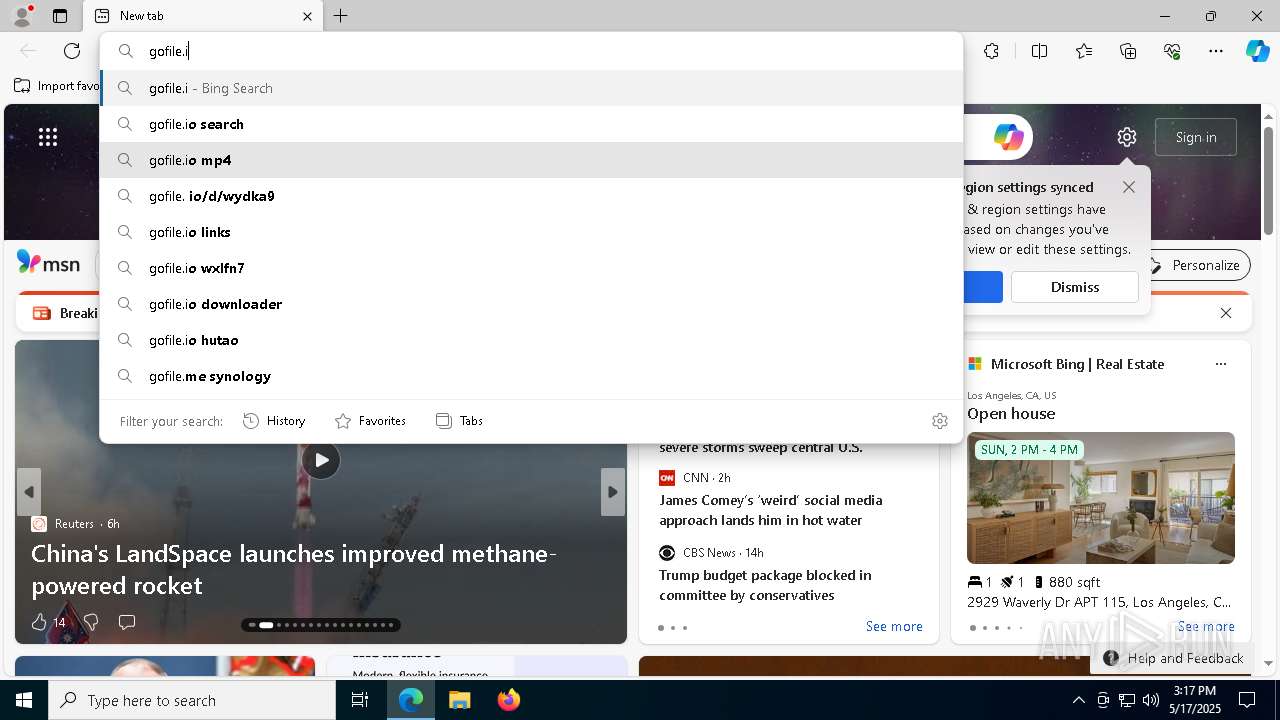Filter search by History
The image size is (1280, 720).
(x=274, y=421)
